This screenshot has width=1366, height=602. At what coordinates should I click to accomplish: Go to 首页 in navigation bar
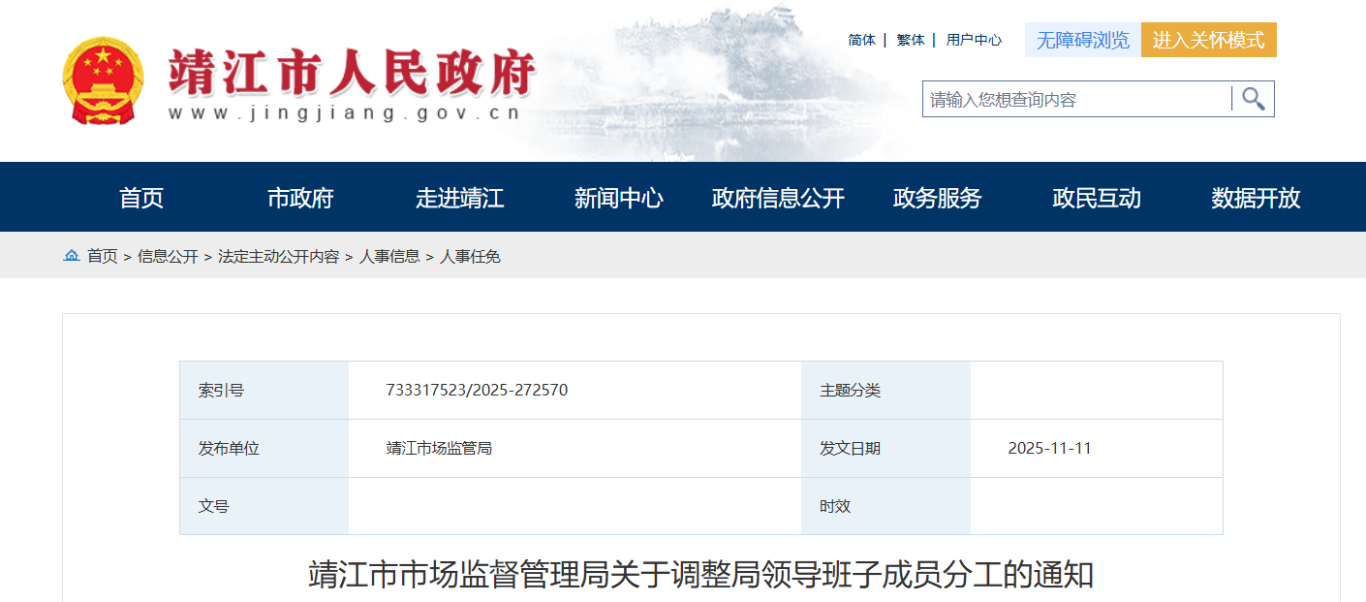[141, 198]
